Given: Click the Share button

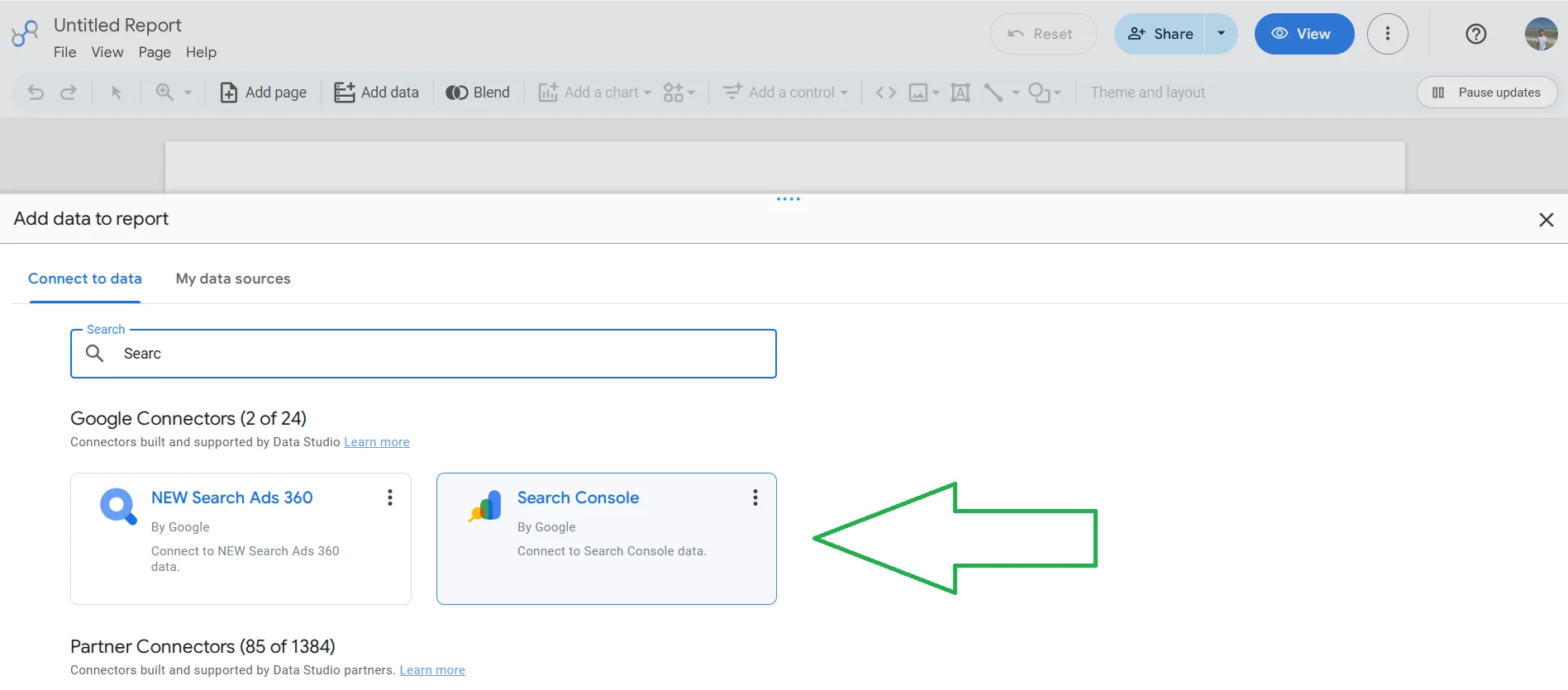Looking at the screenshot, I should pyautogui.click(x=1160, y=34).
